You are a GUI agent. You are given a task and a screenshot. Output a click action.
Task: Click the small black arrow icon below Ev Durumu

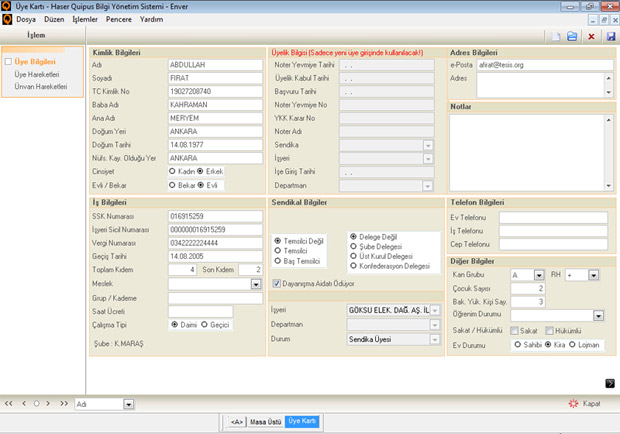pyautogui.click(x=609, y=383)
